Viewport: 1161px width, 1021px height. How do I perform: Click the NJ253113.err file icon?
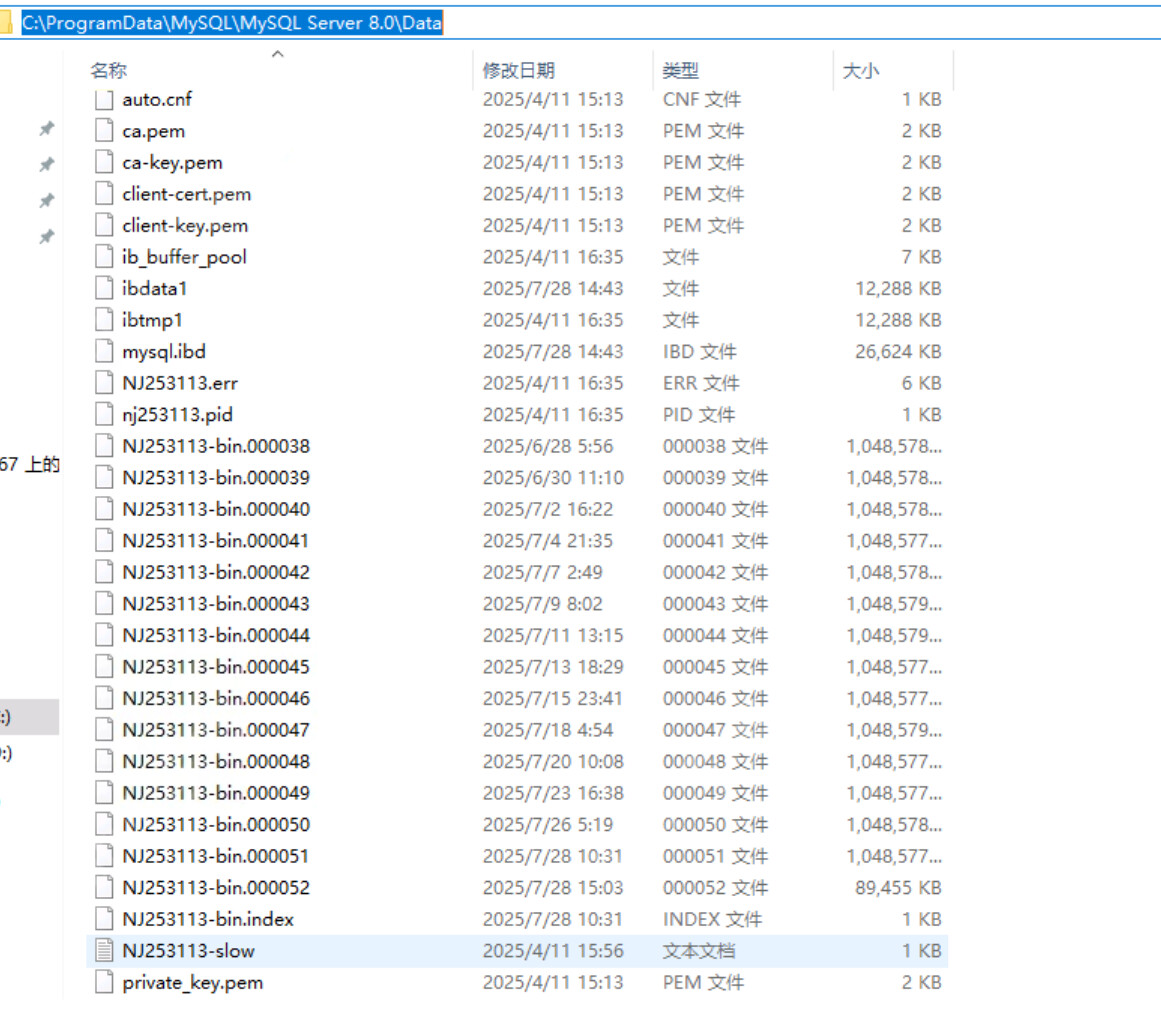(104, 383)
